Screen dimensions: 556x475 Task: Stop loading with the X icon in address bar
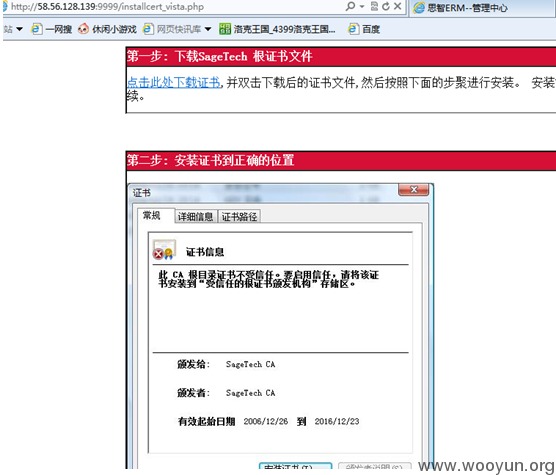[397, 6]
